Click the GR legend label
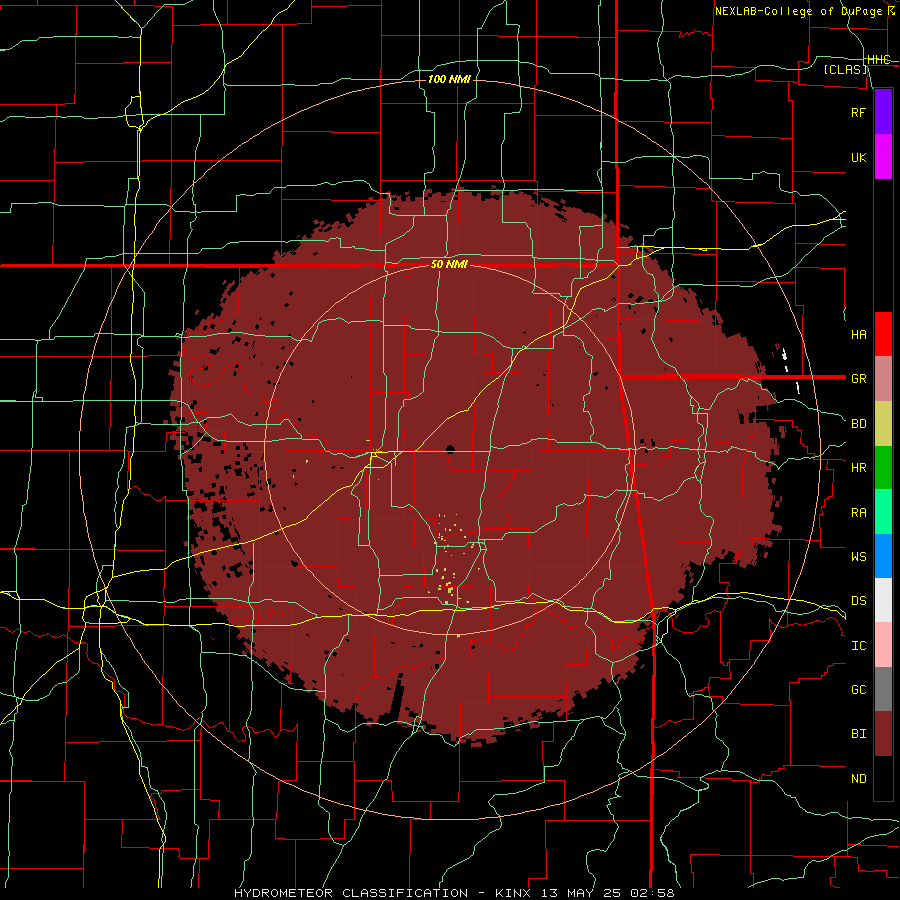The height and width of the screenshot is (900, 900). point(858,379)
